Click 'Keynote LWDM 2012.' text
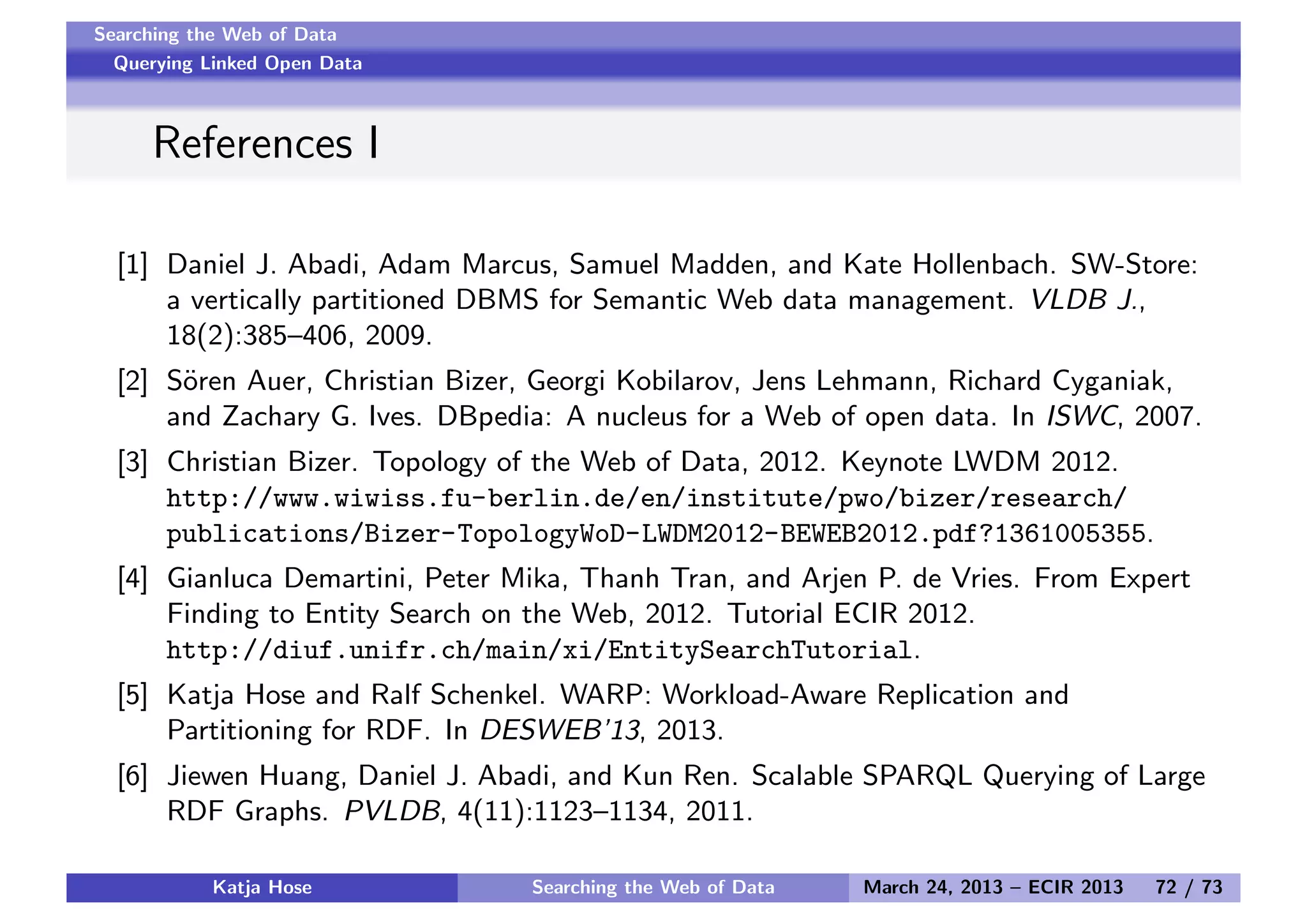This screenshot has height=924, width=1307. pos(980,462)
